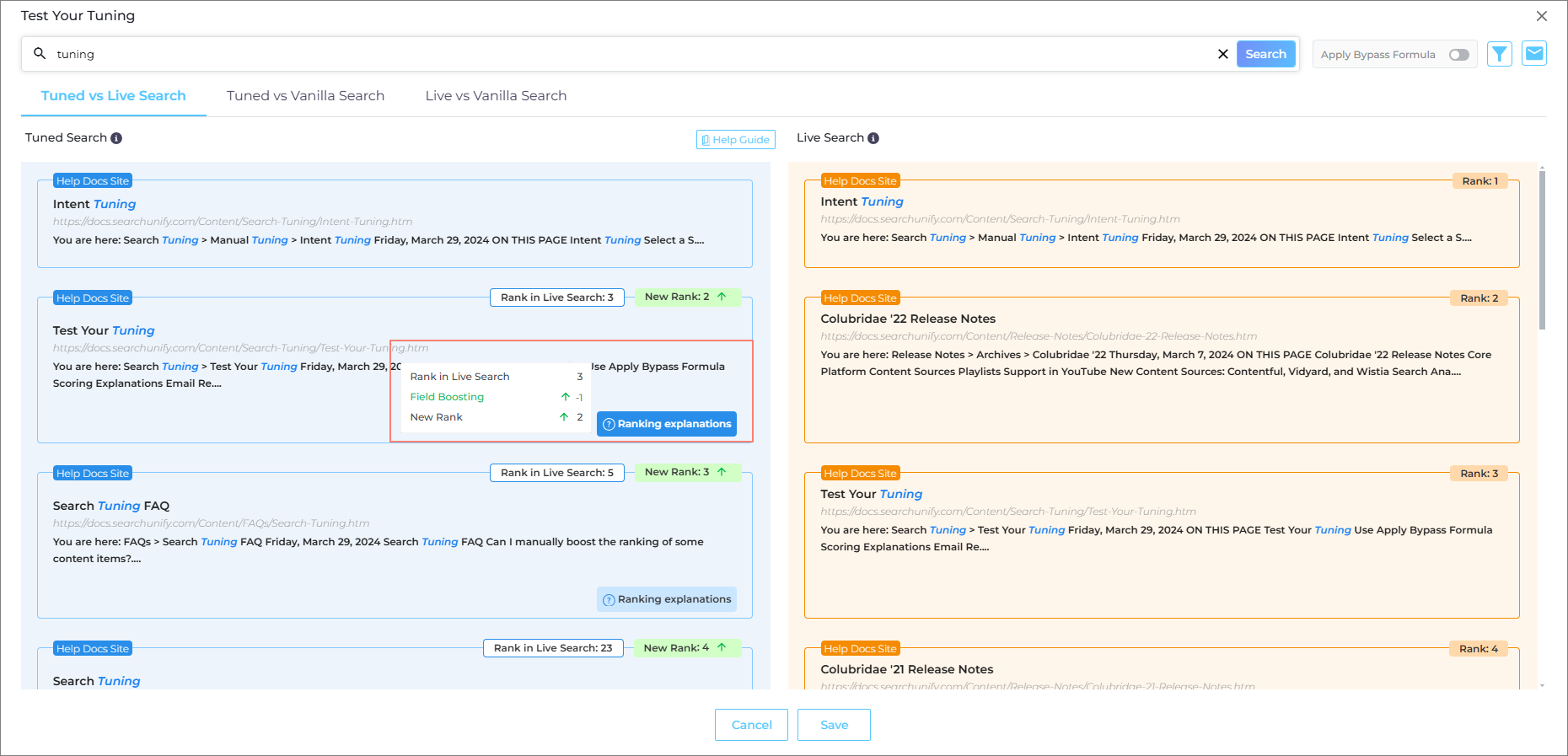Show Ranking explanations for Search Tuning FAQ

click(666, 599)
